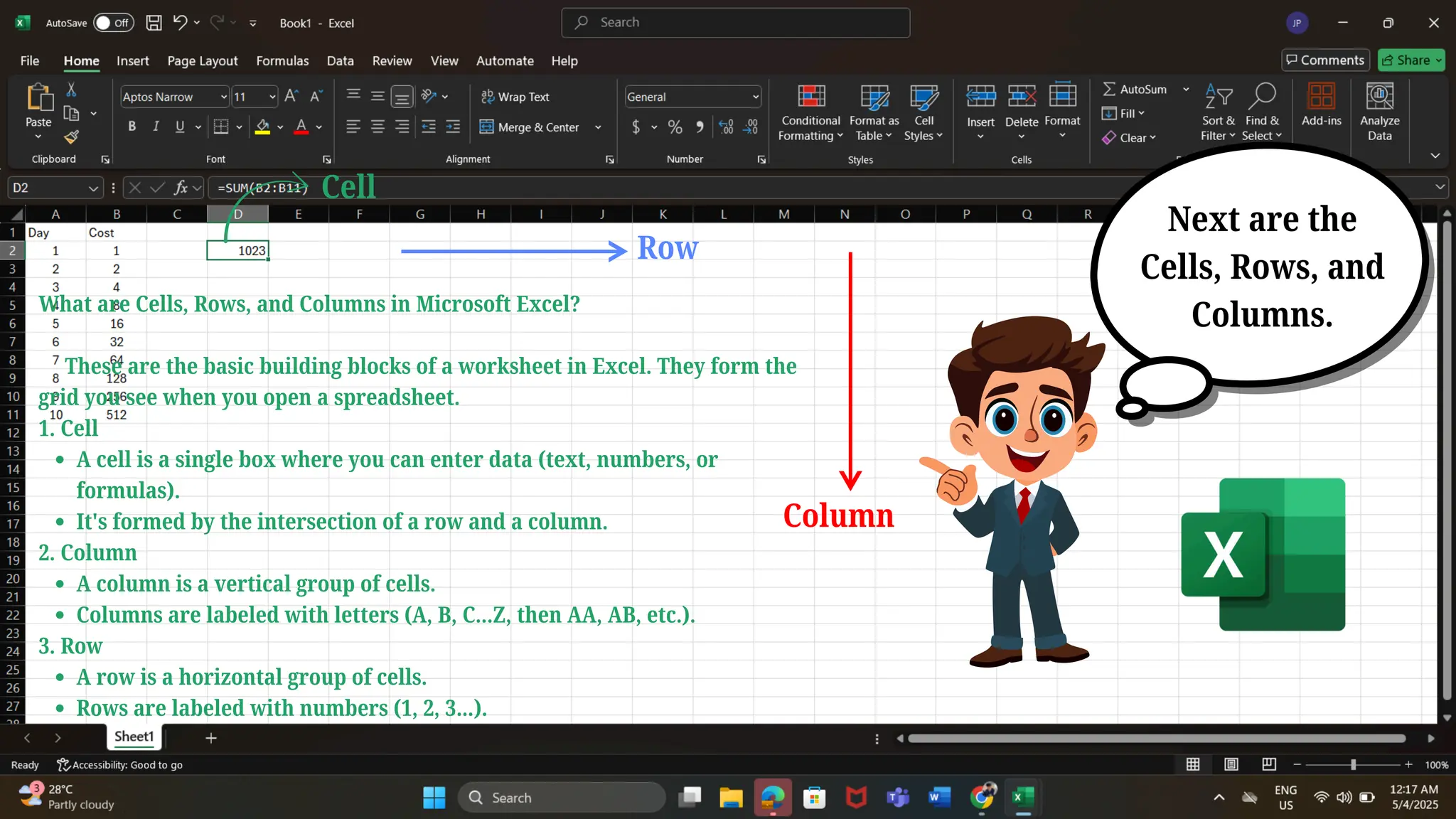Click the Save icon in title bar
Screen dimensions: 1456x819
154,23
